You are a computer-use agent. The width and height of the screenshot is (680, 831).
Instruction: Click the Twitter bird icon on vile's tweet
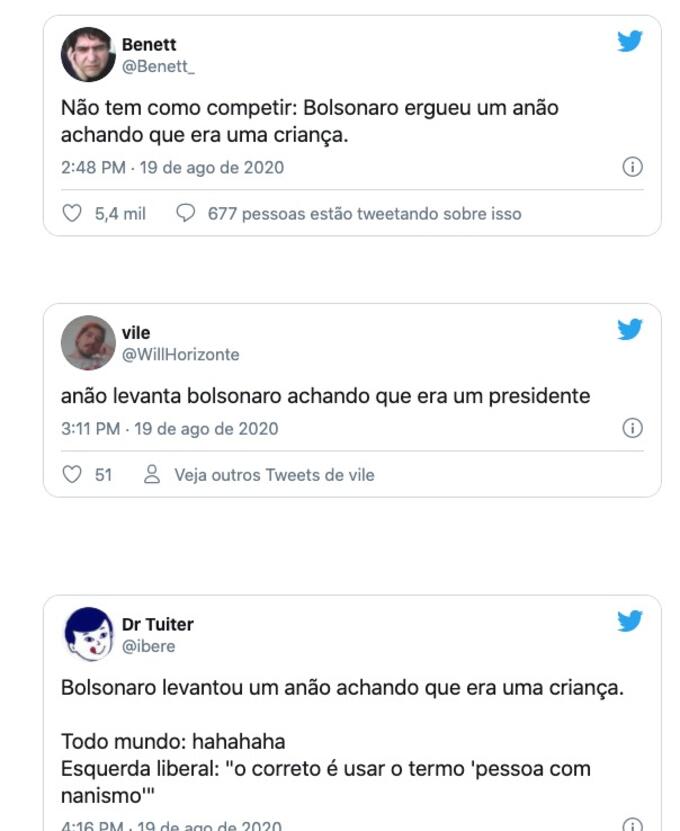tap(629, 330)
